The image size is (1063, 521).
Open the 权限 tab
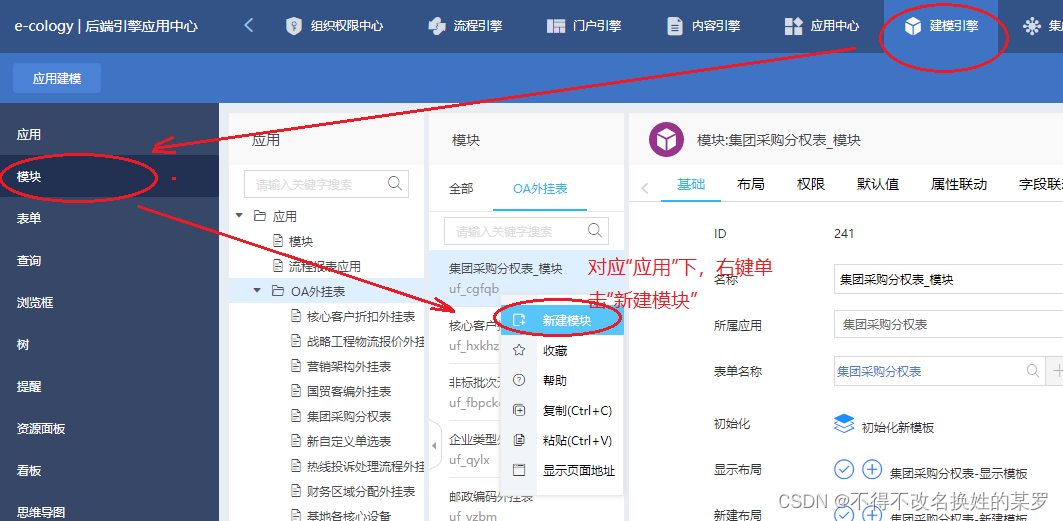[810, 184]
